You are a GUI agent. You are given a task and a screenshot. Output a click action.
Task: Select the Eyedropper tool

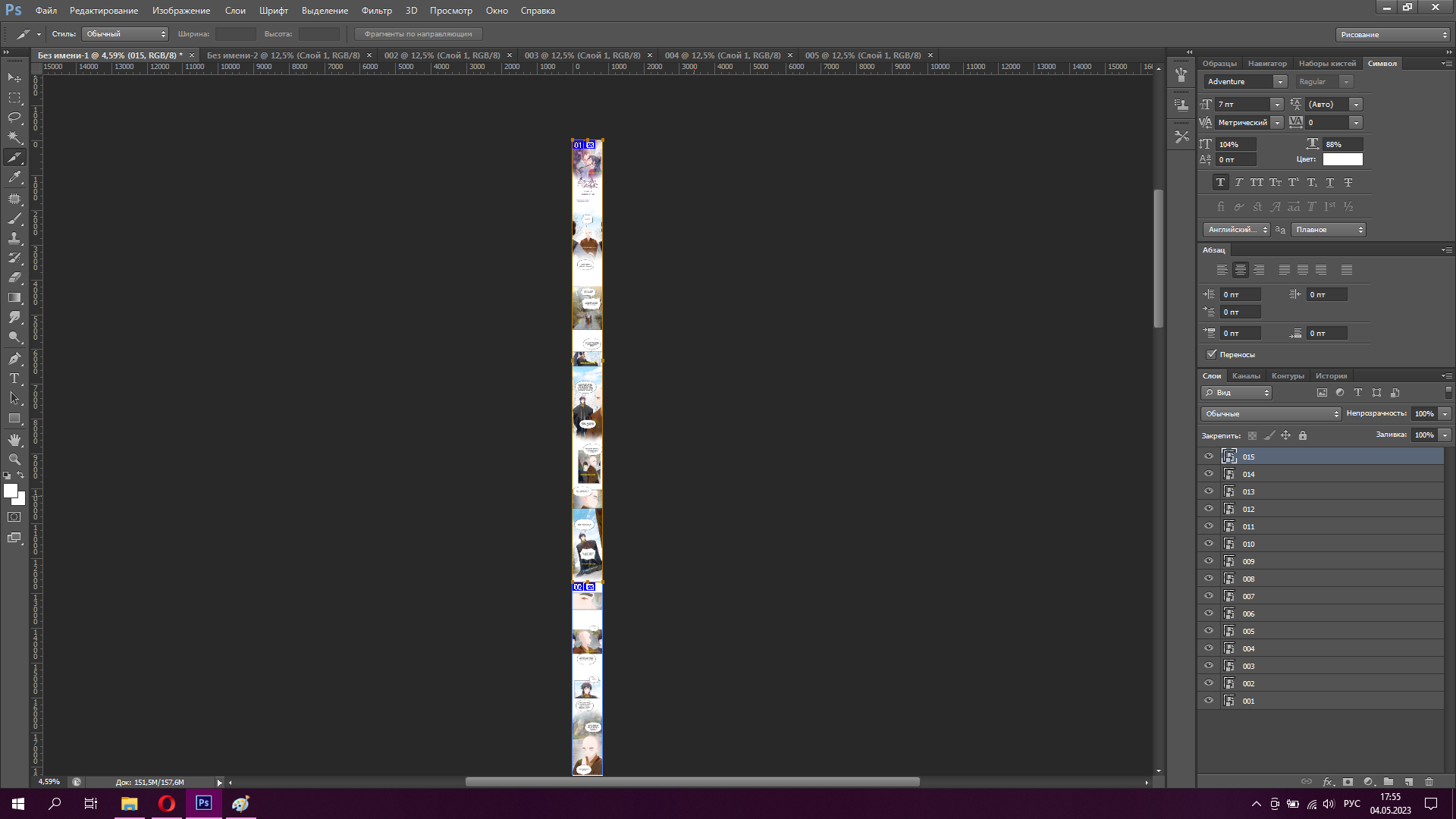pos(14,177)
